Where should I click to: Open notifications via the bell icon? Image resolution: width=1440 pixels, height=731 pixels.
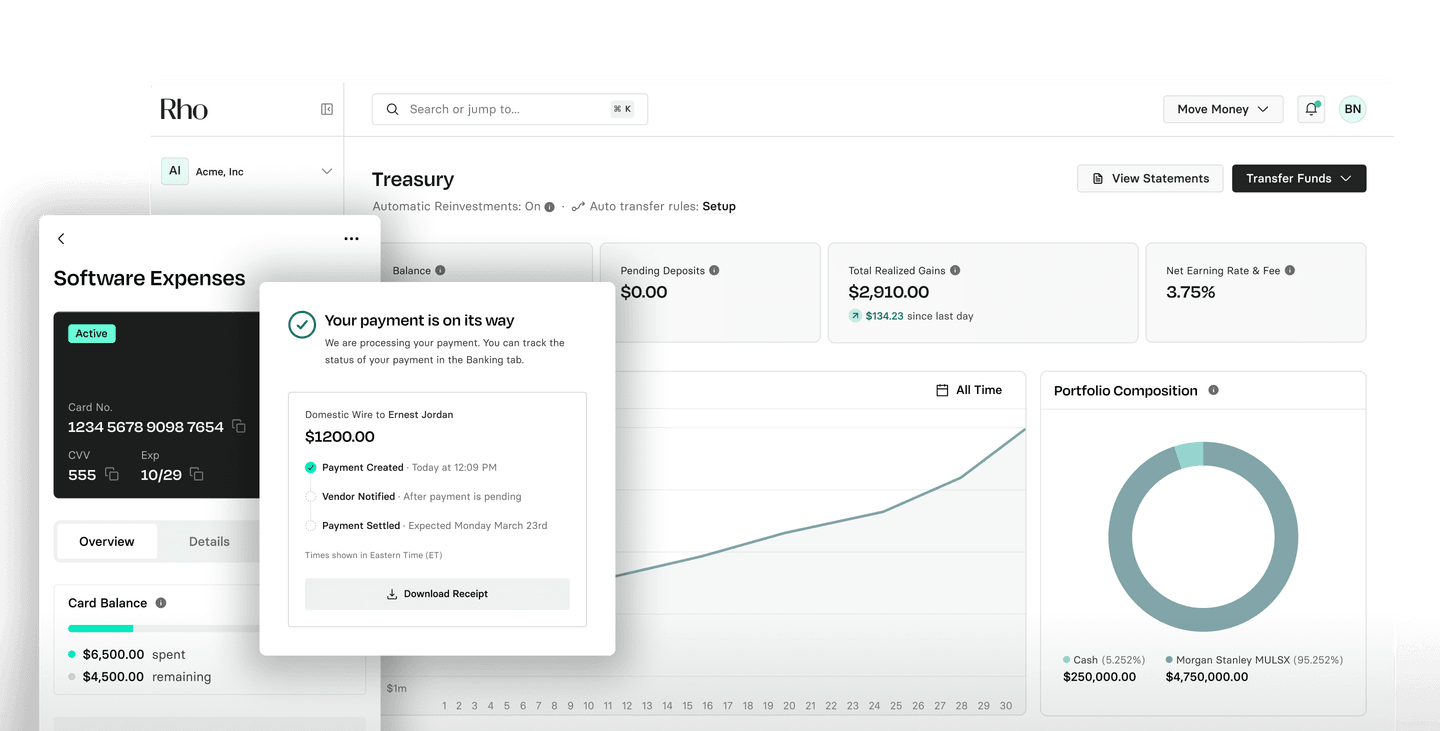(1310, 109)
